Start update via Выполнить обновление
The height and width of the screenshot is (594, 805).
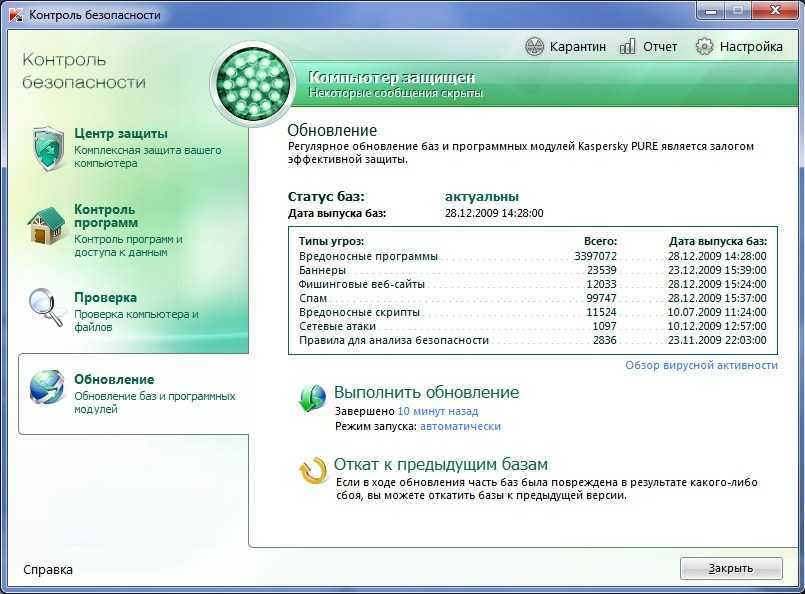(426, 392)
